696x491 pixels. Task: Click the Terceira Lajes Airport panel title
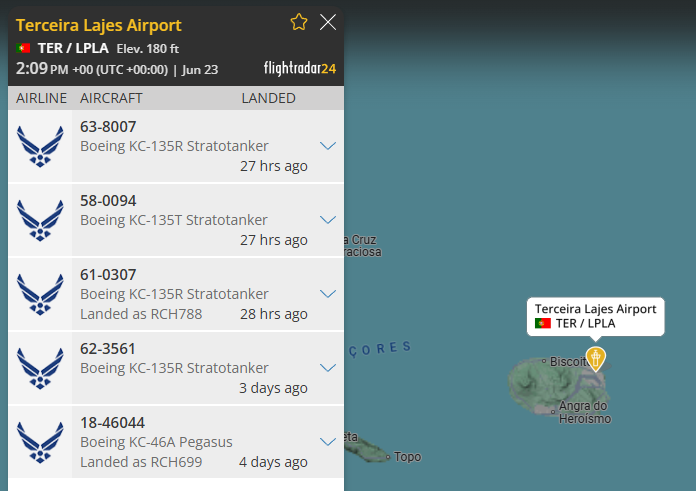99,25
